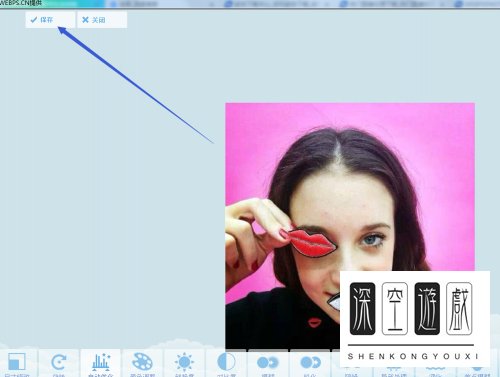Click the edited photo of the woman on the canvas
Viewport: 500px width, 377px height.
tap(350, 226)
